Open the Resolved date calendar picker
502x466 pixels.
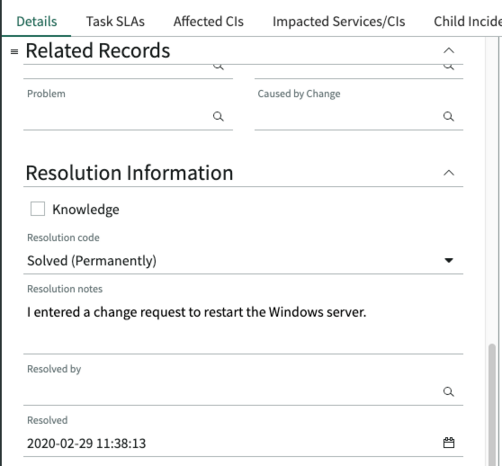(449, 443)
